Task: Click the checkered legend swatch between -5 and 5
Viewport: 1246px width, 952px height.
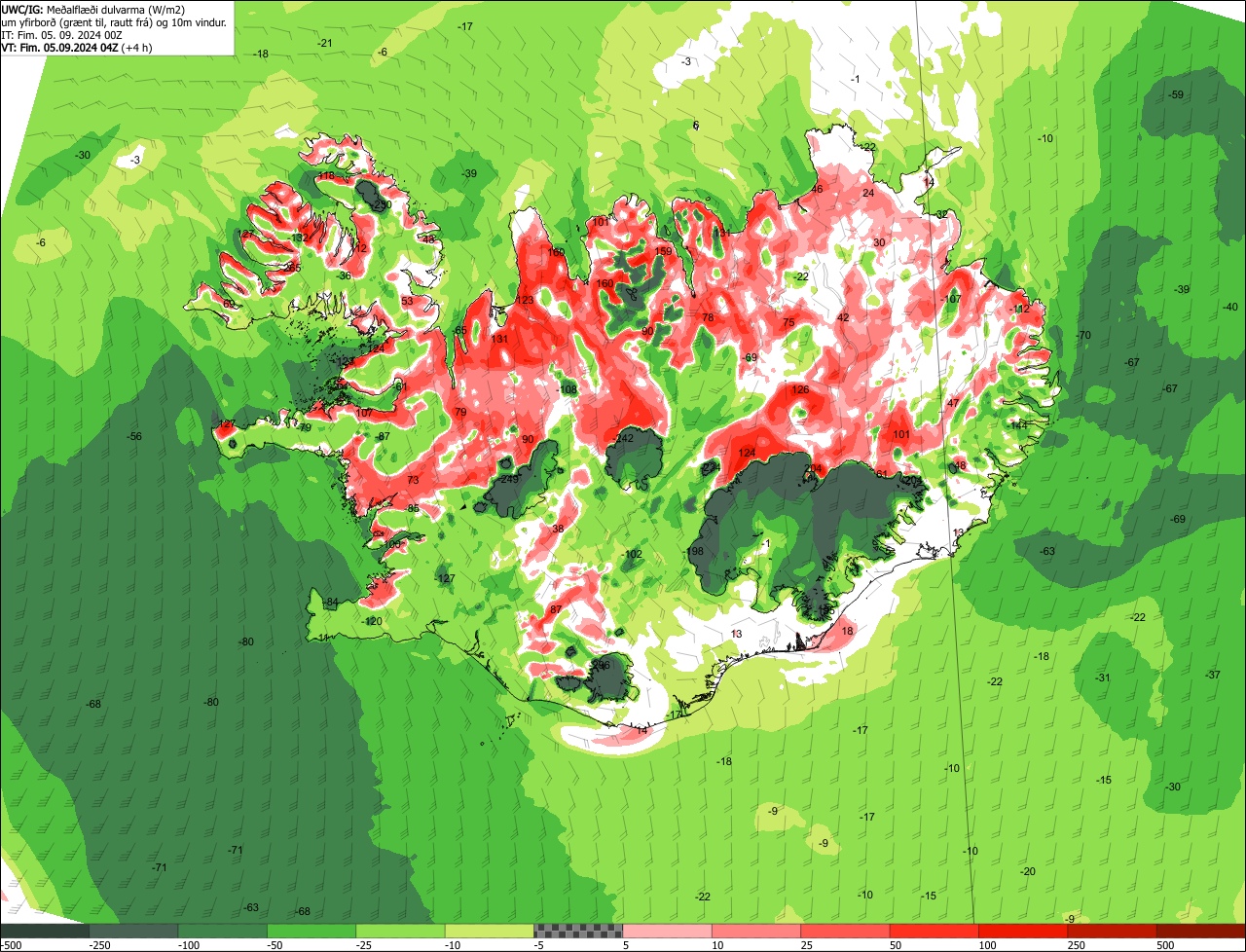Action: (578, 931)
